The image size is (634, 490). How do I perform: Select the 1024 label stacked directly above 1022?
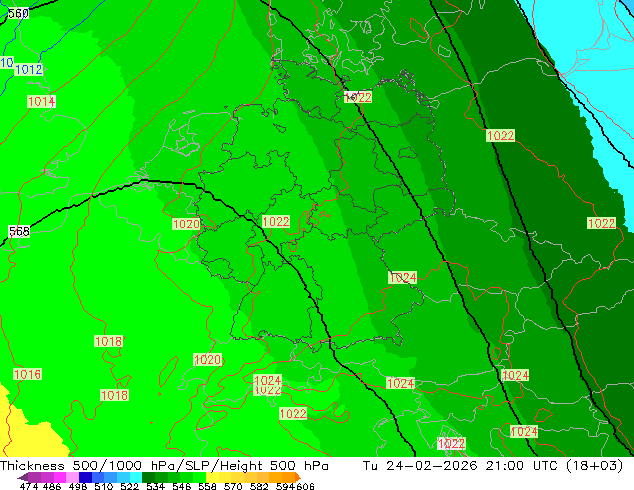(x=267, y=380)
